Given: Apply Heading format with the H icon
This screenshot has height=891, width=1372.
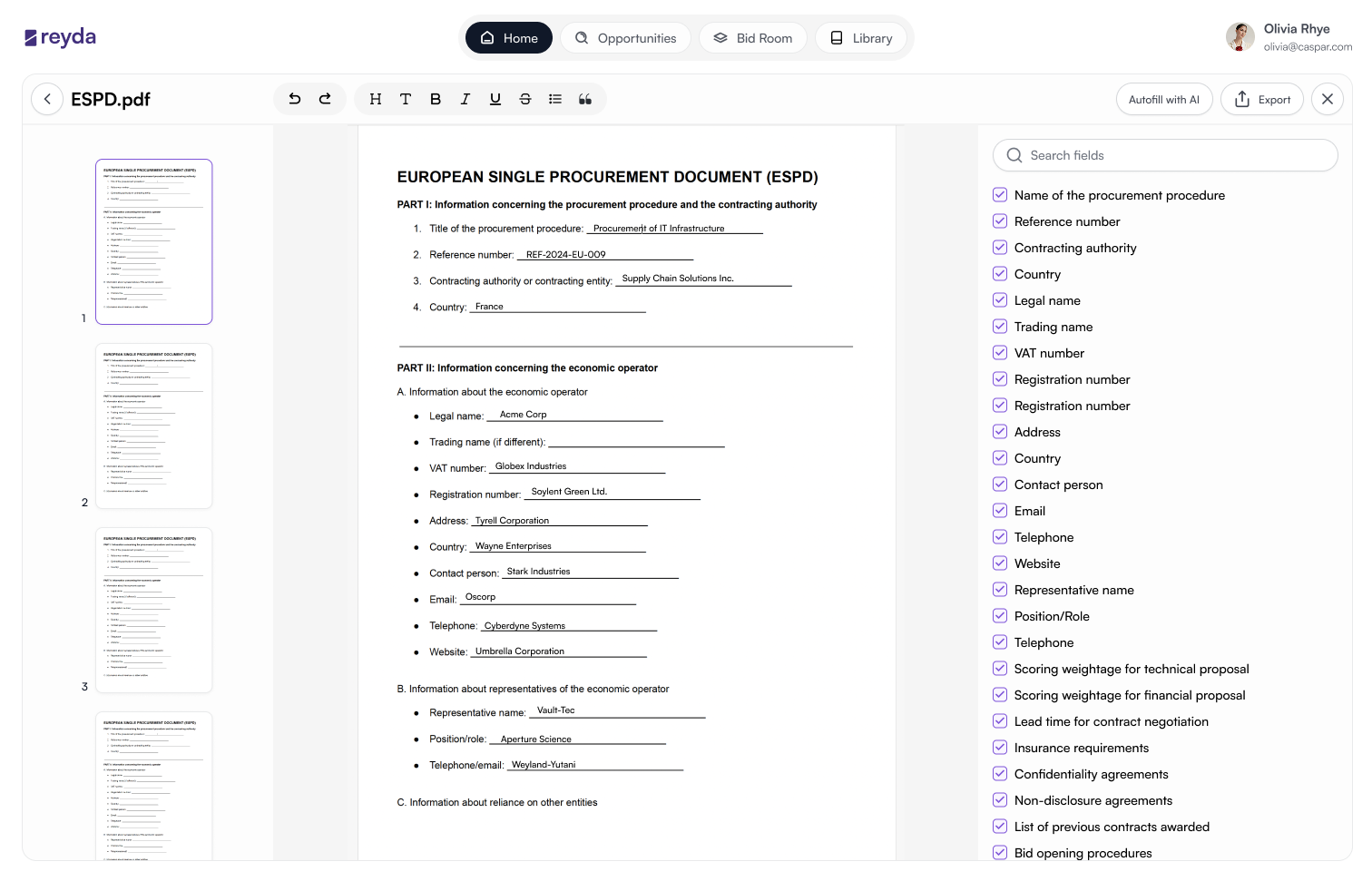Looking at the screenshot, I should click(x=376, y=99).
